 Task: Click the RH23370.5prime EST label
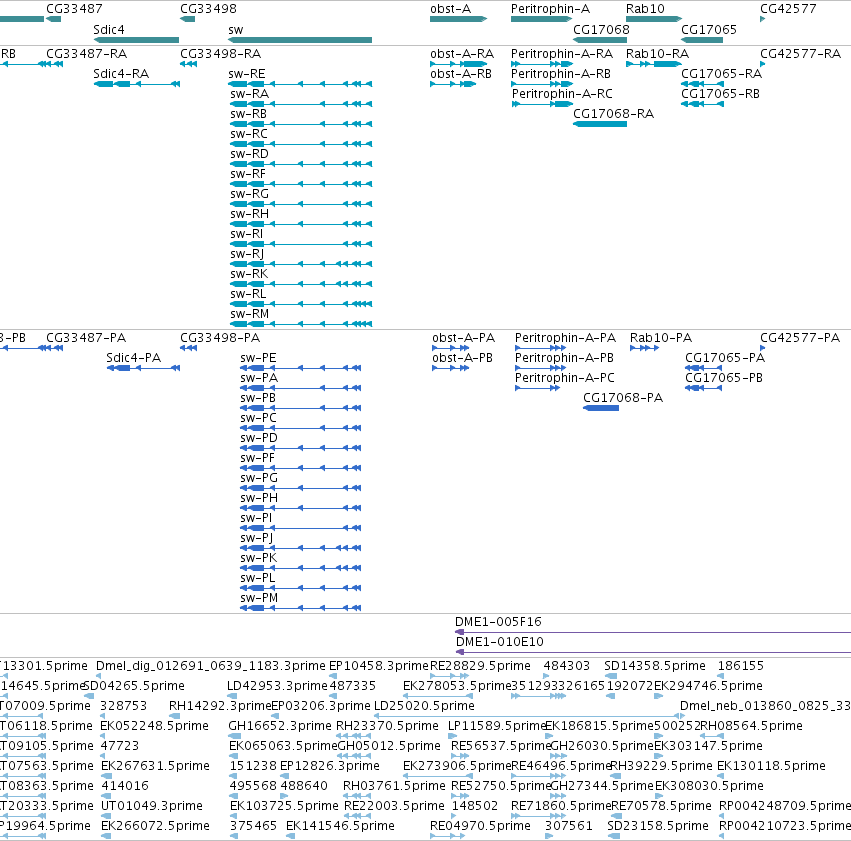pyautogui.click(x=387, y=726)
